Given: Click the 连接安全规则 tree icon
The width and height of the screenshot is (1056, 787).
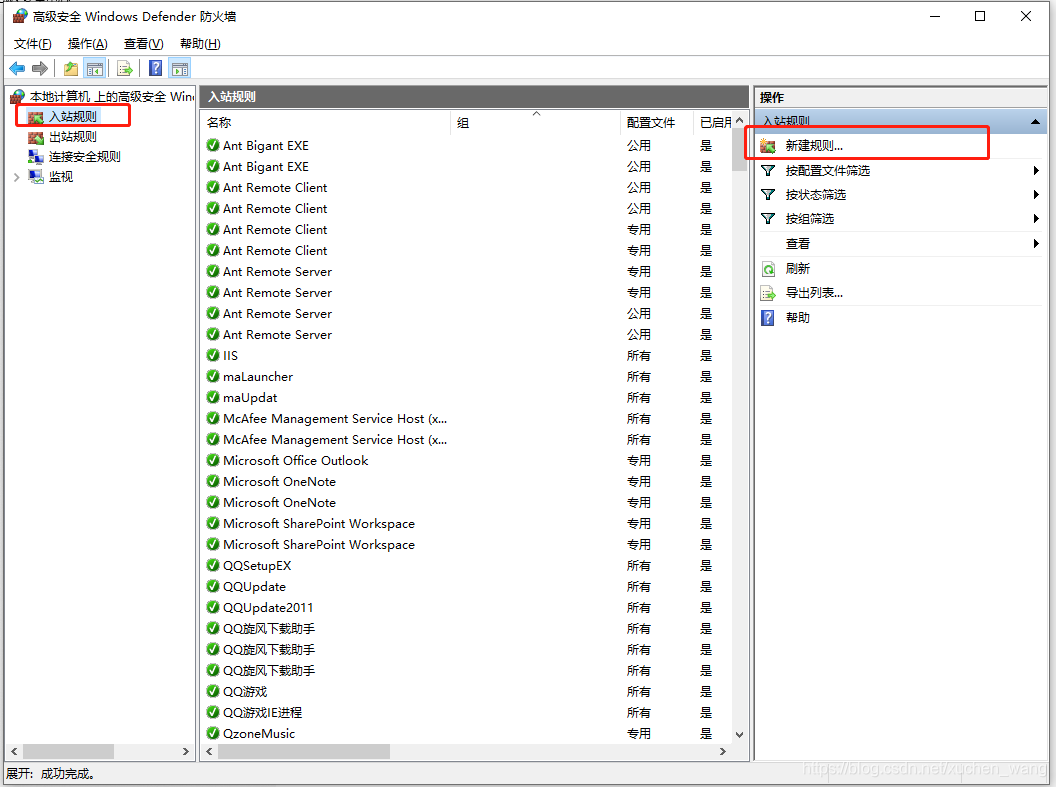Looking at the screenshot, I should [x=36, y=157].
